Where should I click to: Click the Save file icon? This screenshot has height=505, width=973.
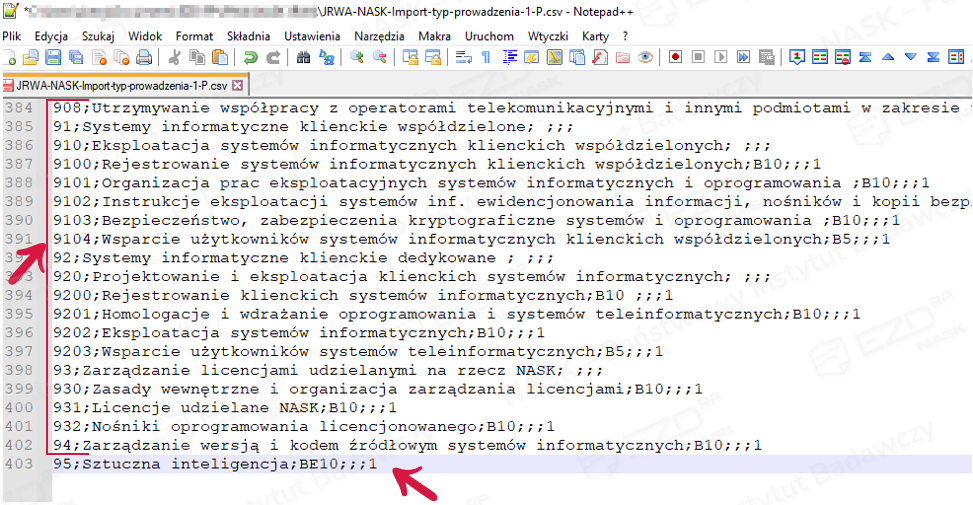pyautogui.click(x=50, y=57)
